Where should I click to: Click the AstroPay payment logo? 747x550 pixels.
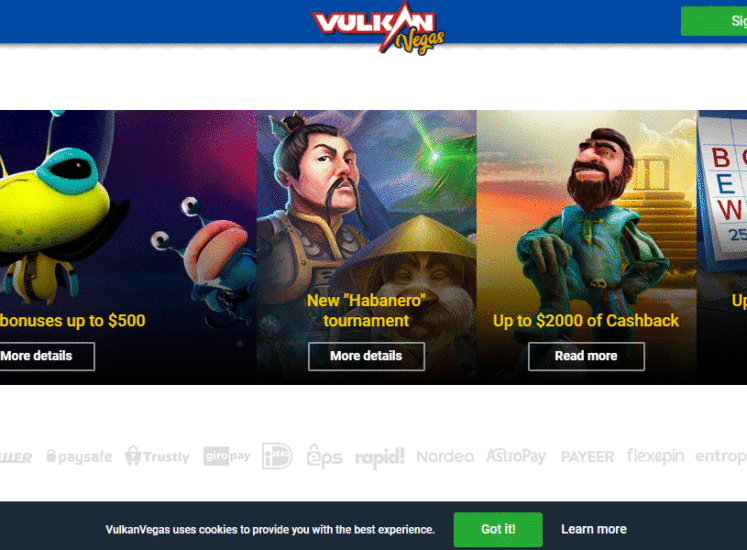pos(516,456)
